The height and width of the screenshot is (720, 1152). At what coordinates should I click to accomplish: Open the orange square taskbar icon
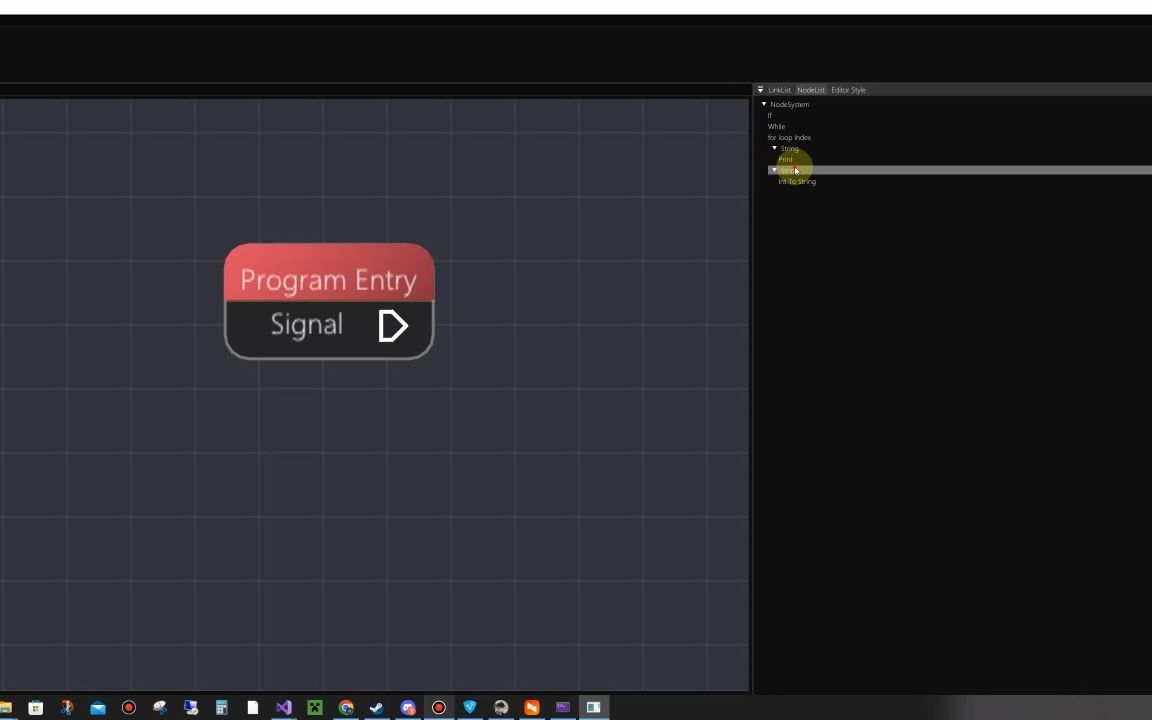click(532, 708)
